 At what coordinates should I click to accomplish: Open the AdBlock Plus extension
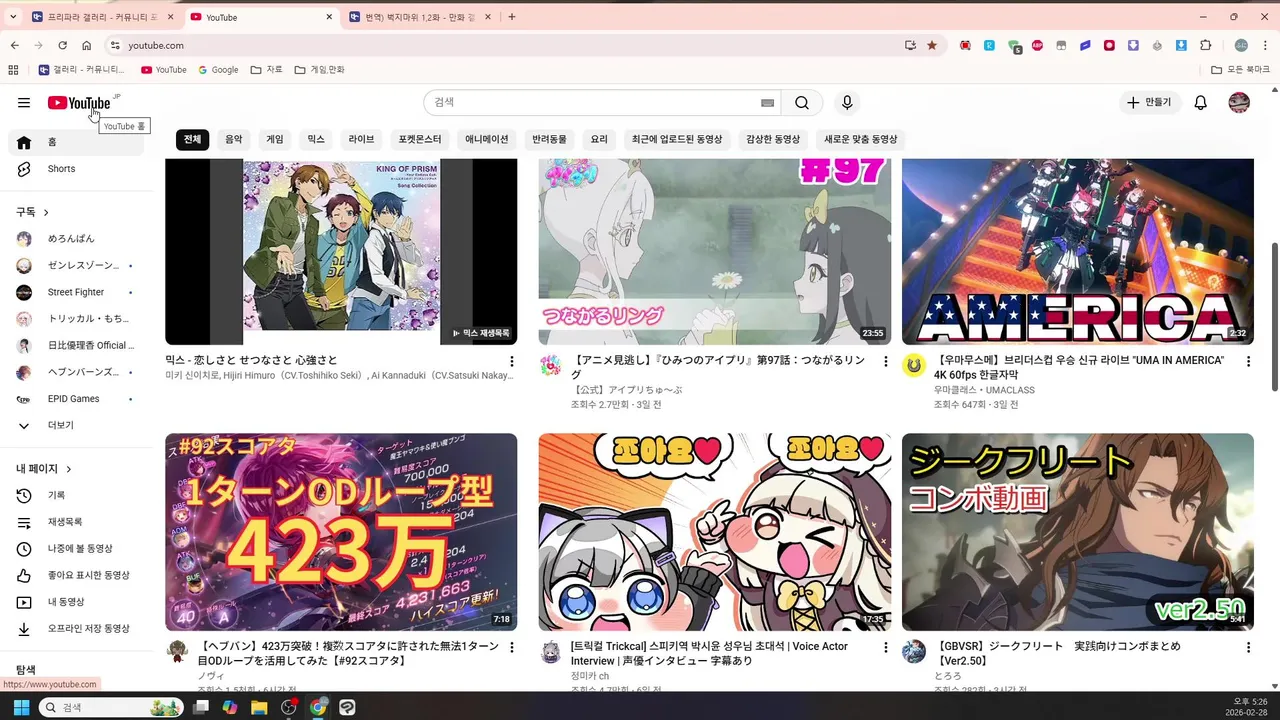coord(1037,45)
